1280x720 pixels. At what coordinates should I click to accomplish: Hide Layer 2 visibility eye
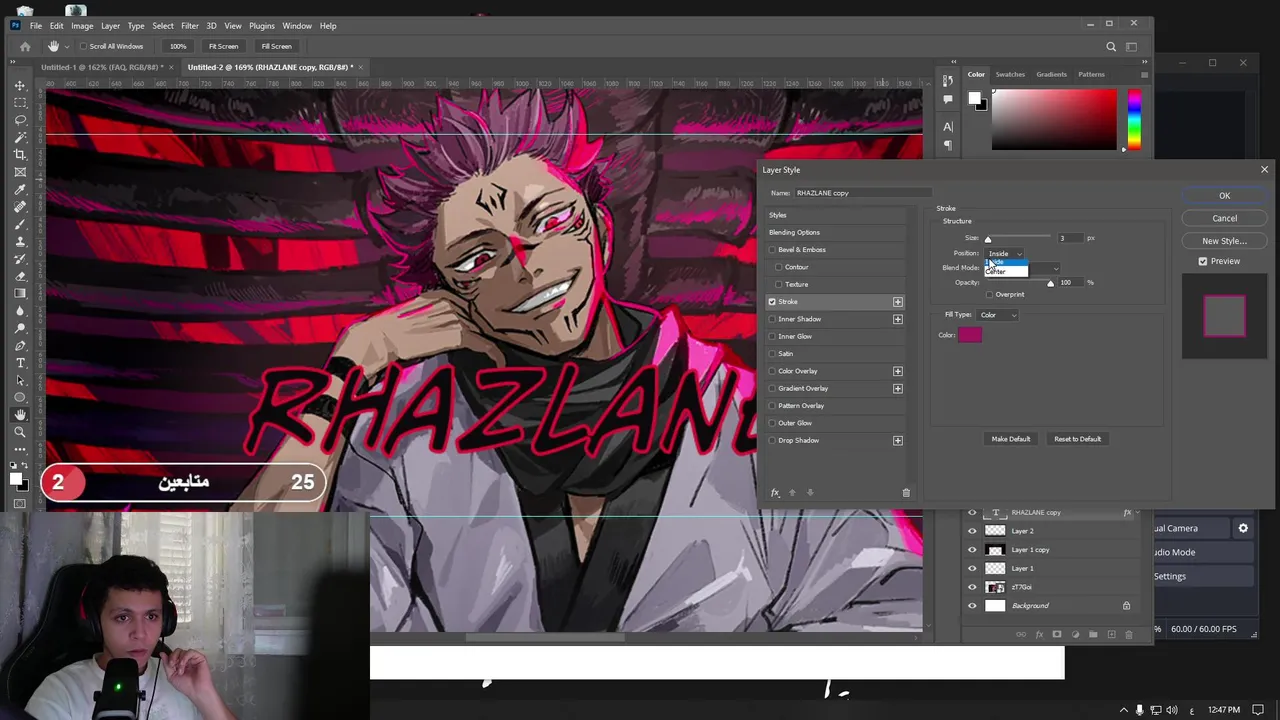tap(972, 531)
